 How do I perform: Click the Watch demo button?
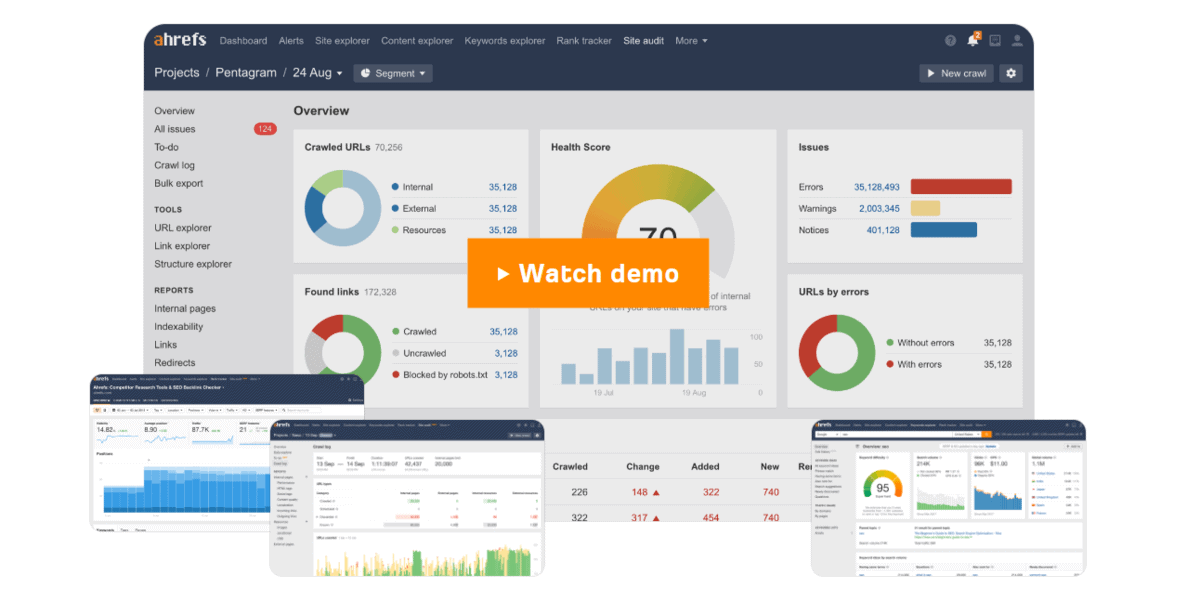(x=588, y=273)
